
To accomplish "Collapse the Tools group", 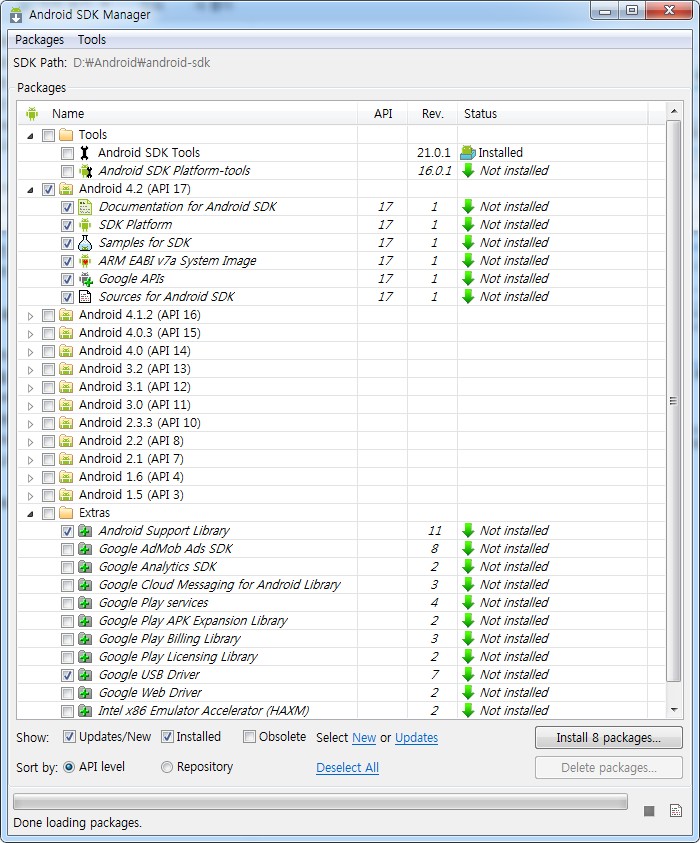I will pyautogui.click(x=31, y=136).
